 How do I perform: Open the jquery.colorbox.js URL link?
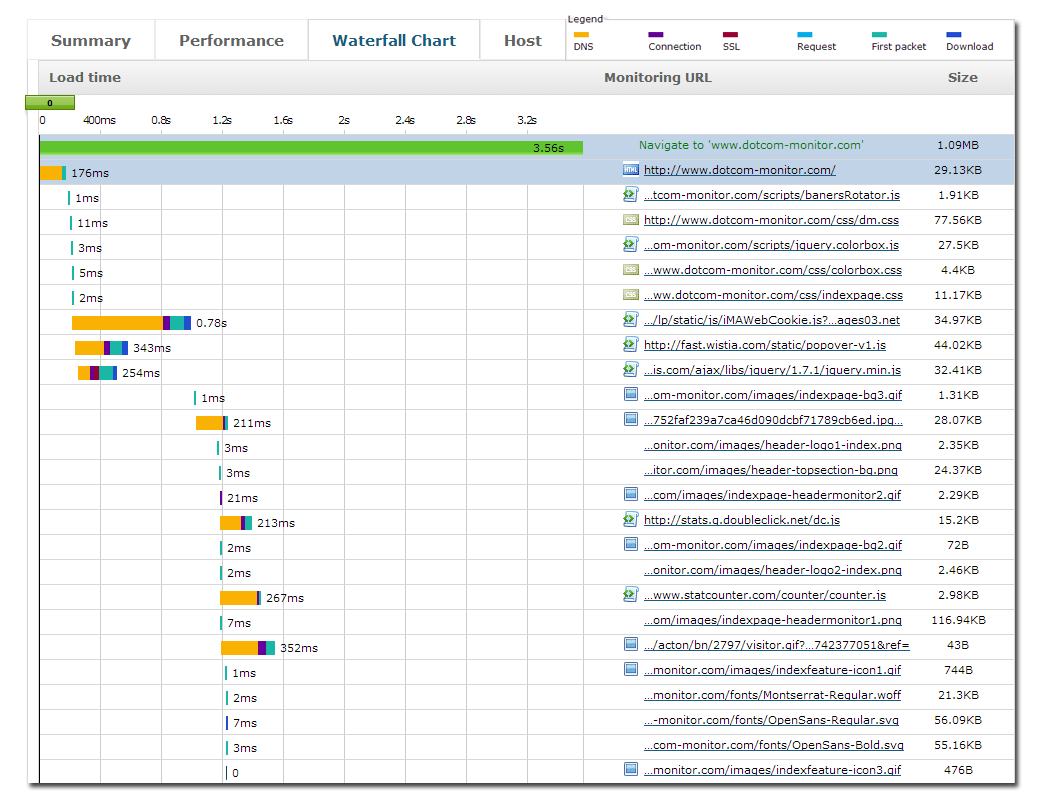tap(771, 245)
